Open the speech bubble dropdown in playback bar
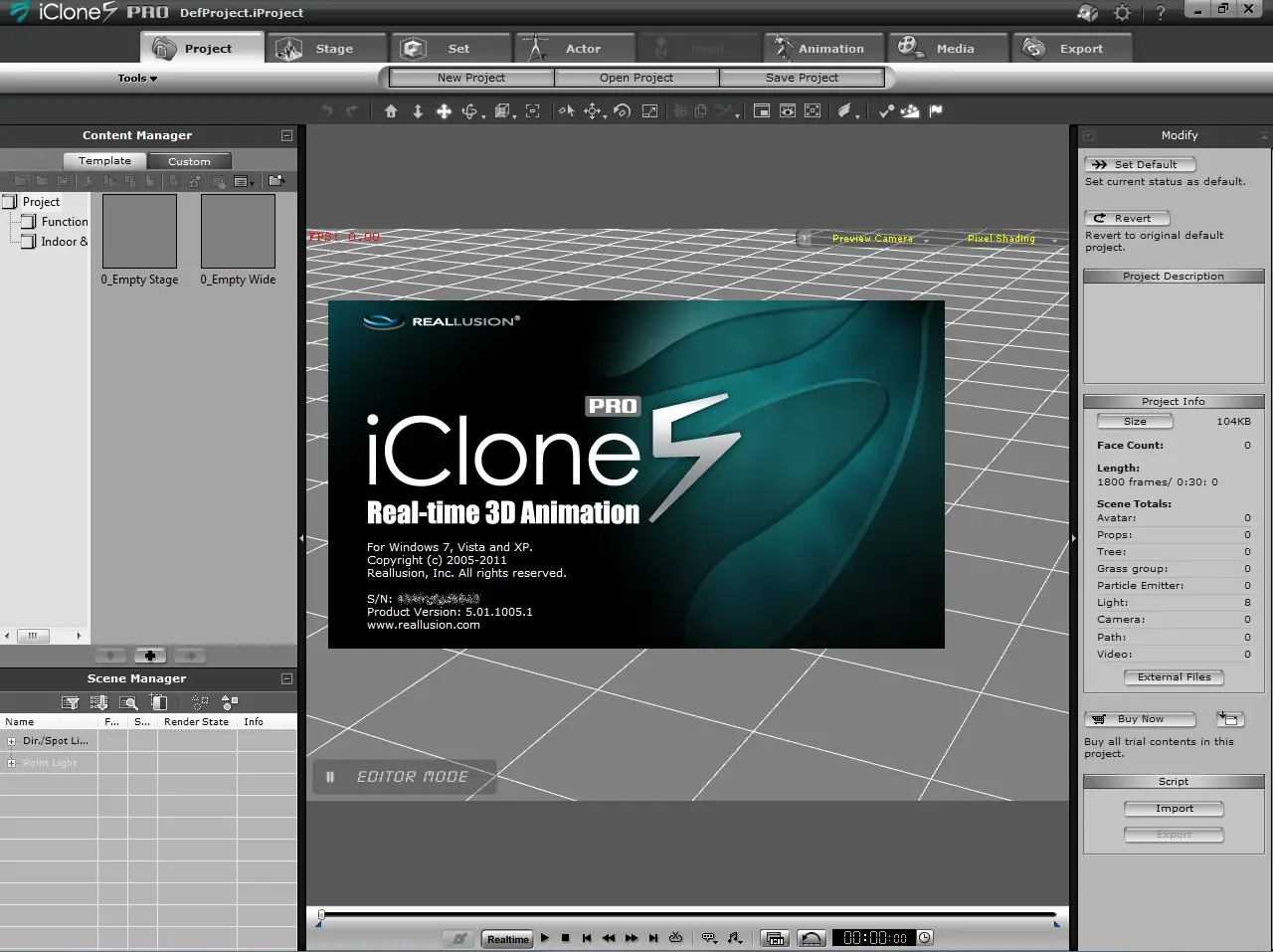 (710, 938)
